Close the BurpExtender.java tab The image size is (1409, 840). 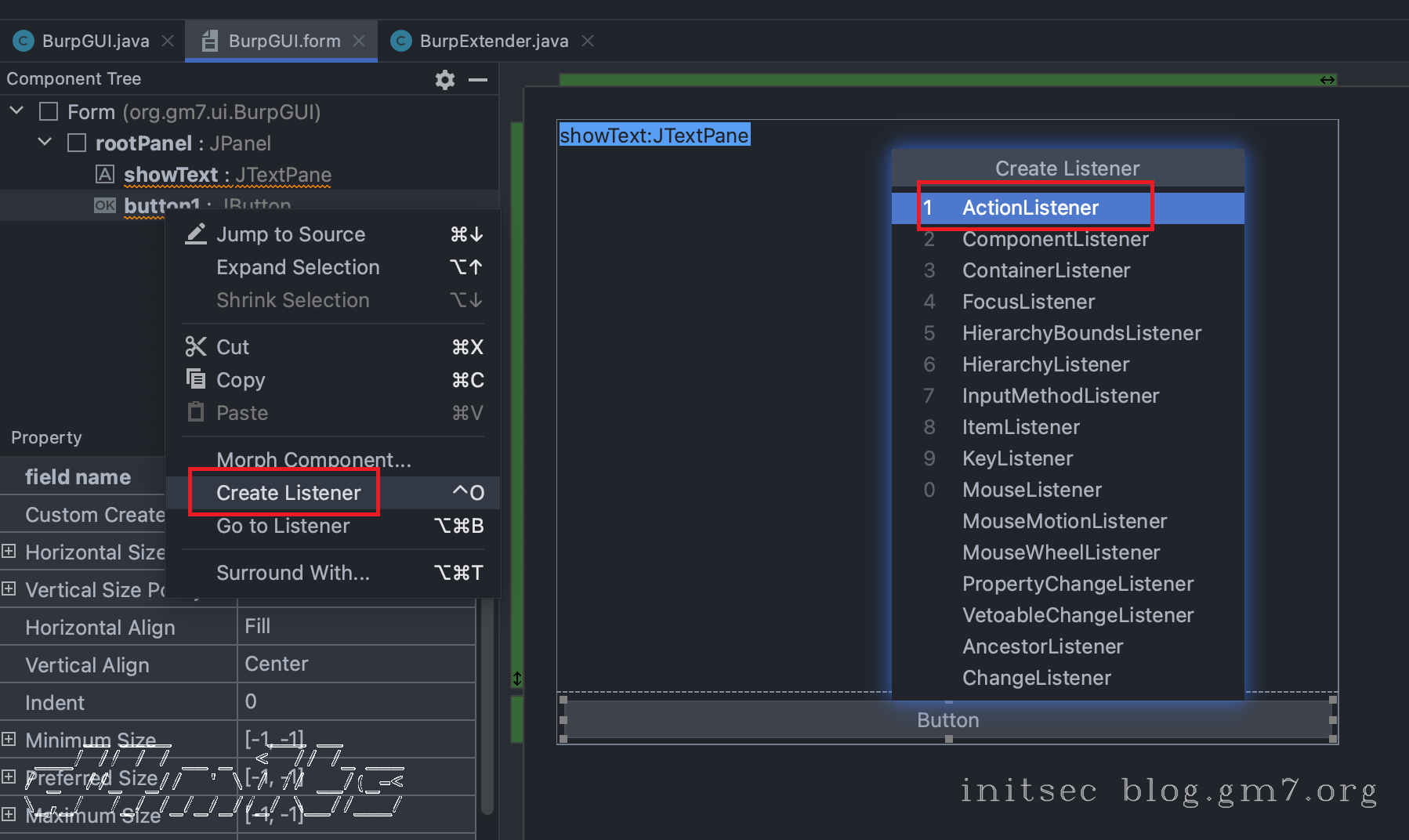point(588,41)
